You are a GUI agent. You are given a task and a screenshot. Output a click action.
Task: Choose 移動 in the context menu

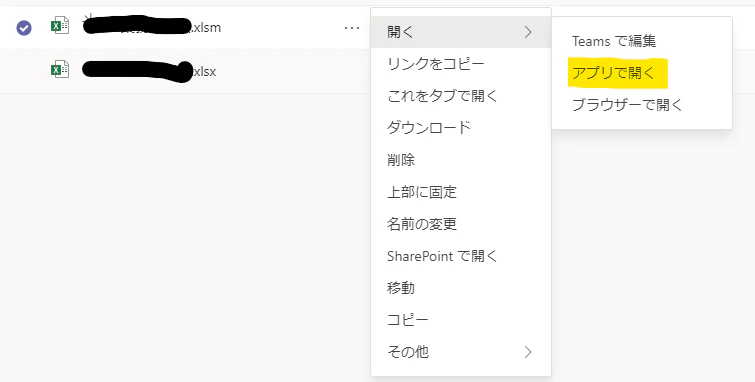[461, 288]
